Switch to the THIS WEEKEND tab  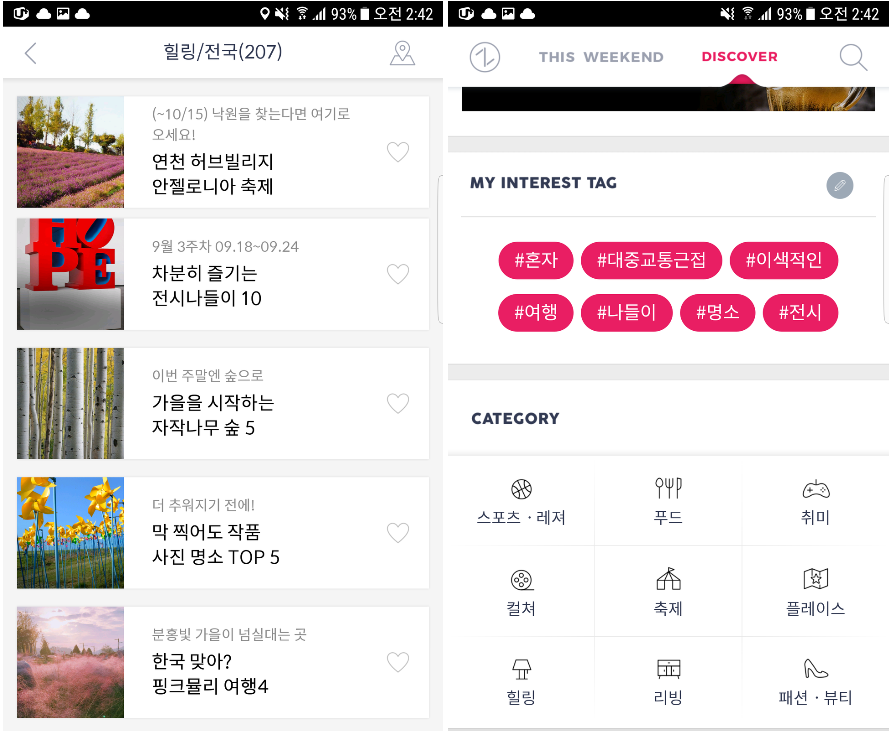(x=601, y=57)
